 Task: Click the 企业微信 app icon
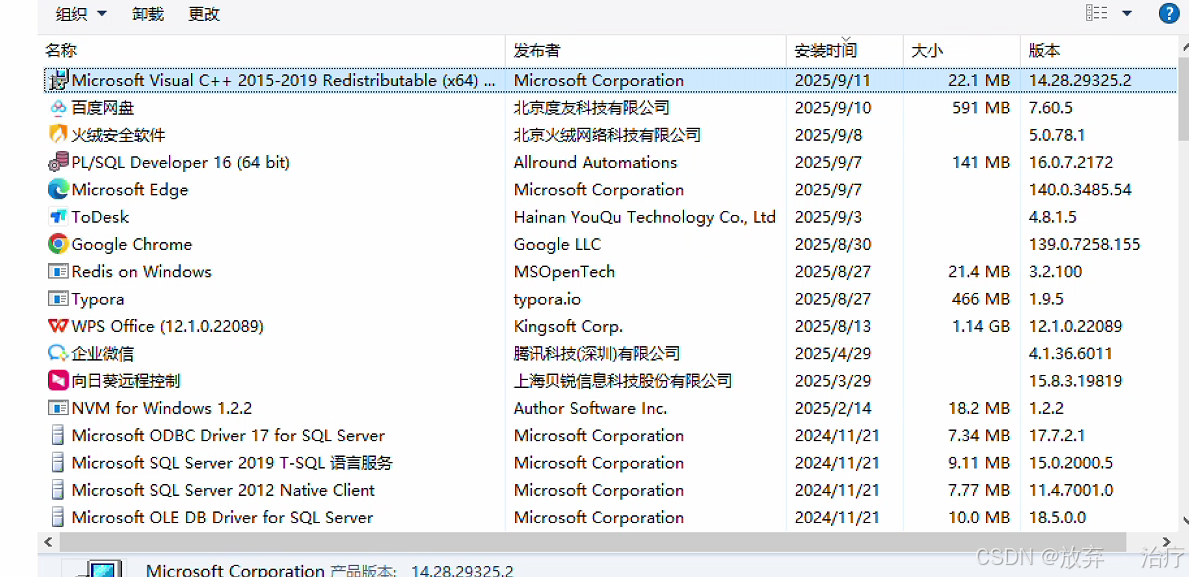coord(57,353)
